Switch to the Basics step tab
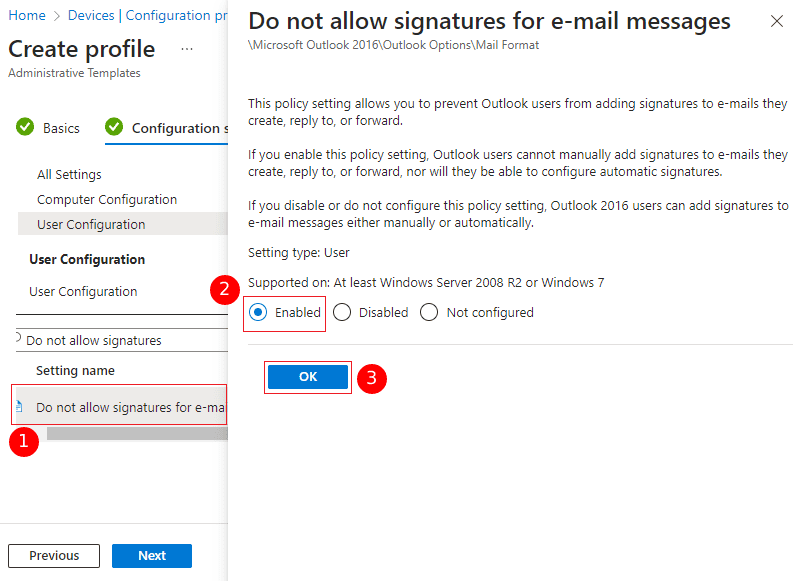Viewport: 803px width, 581px height. 61,128
